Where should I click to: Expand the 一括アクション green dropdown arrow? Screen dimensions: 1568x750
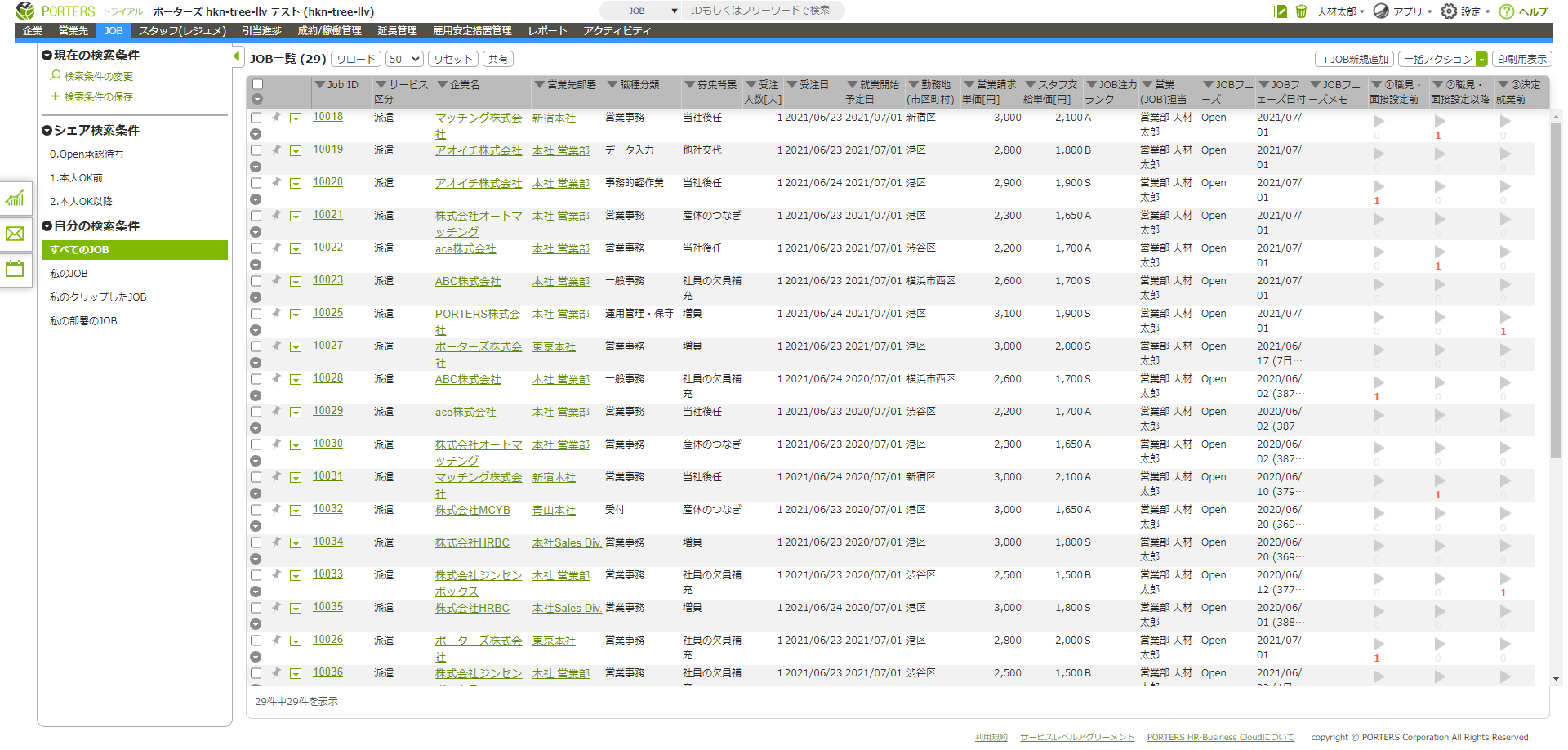tap(1481, 59)
